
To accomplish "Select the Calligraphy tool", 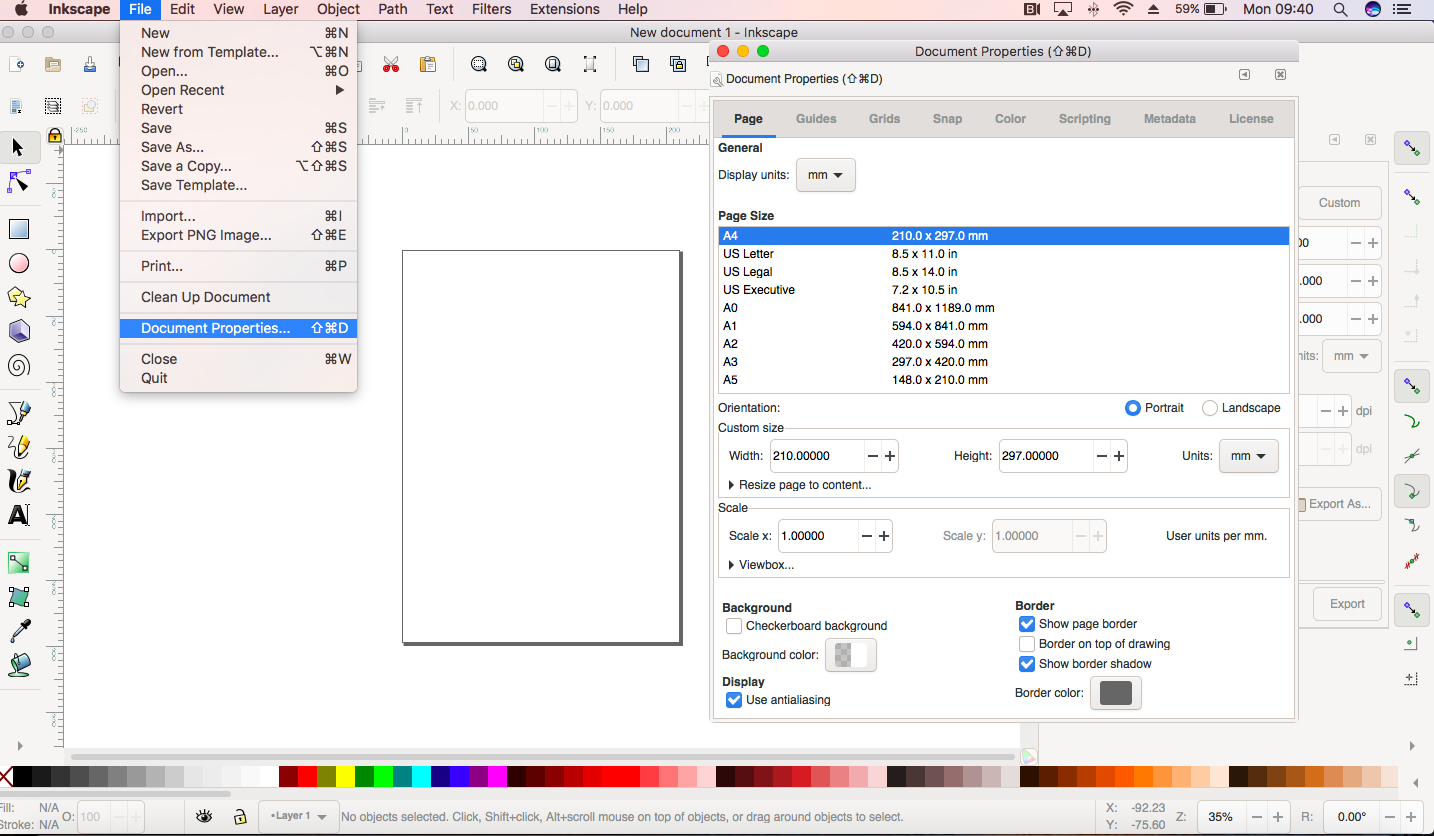I will point(18,480).
